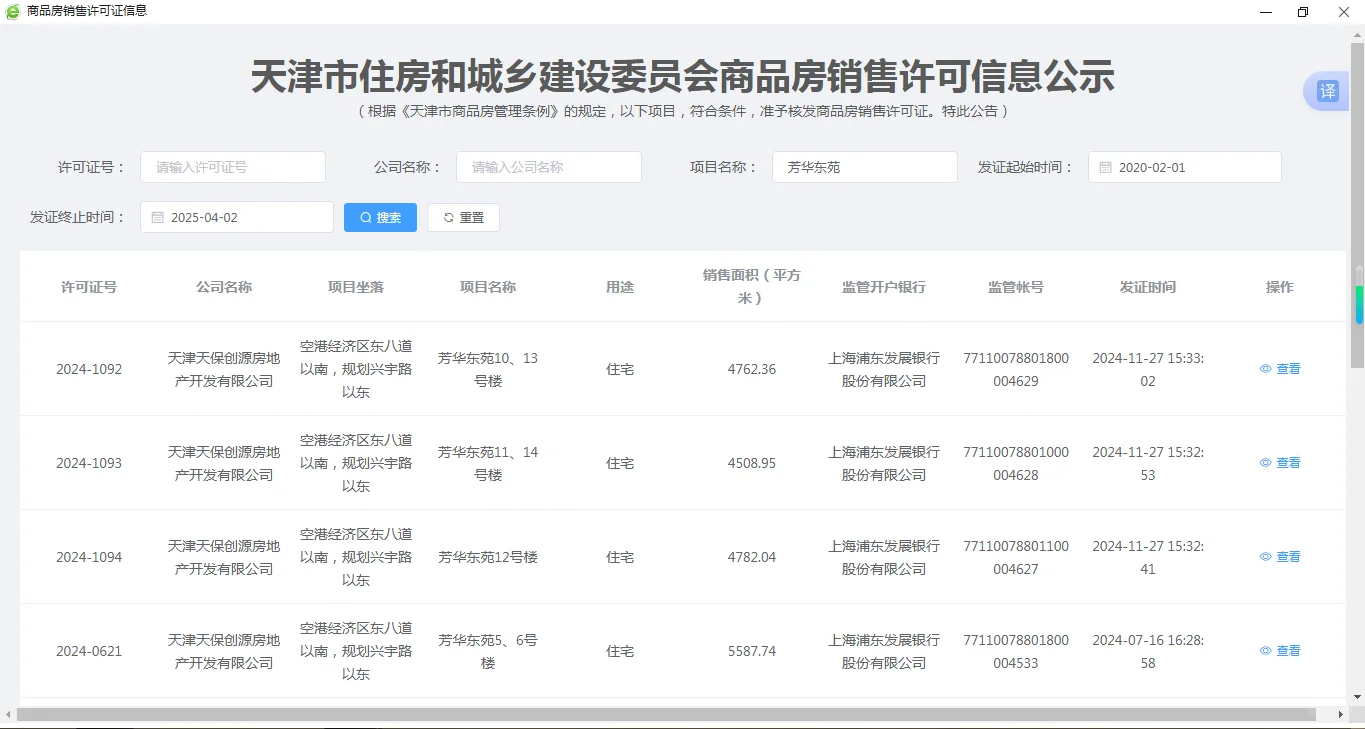Click account number ending 004628
1365x729 pixels.
(x=1016, y=463)
